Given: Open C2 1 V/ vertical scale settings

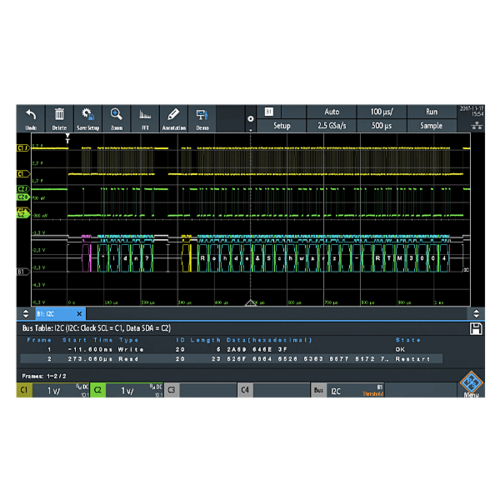Looking at the screenshot, I should tap(135, 390).
